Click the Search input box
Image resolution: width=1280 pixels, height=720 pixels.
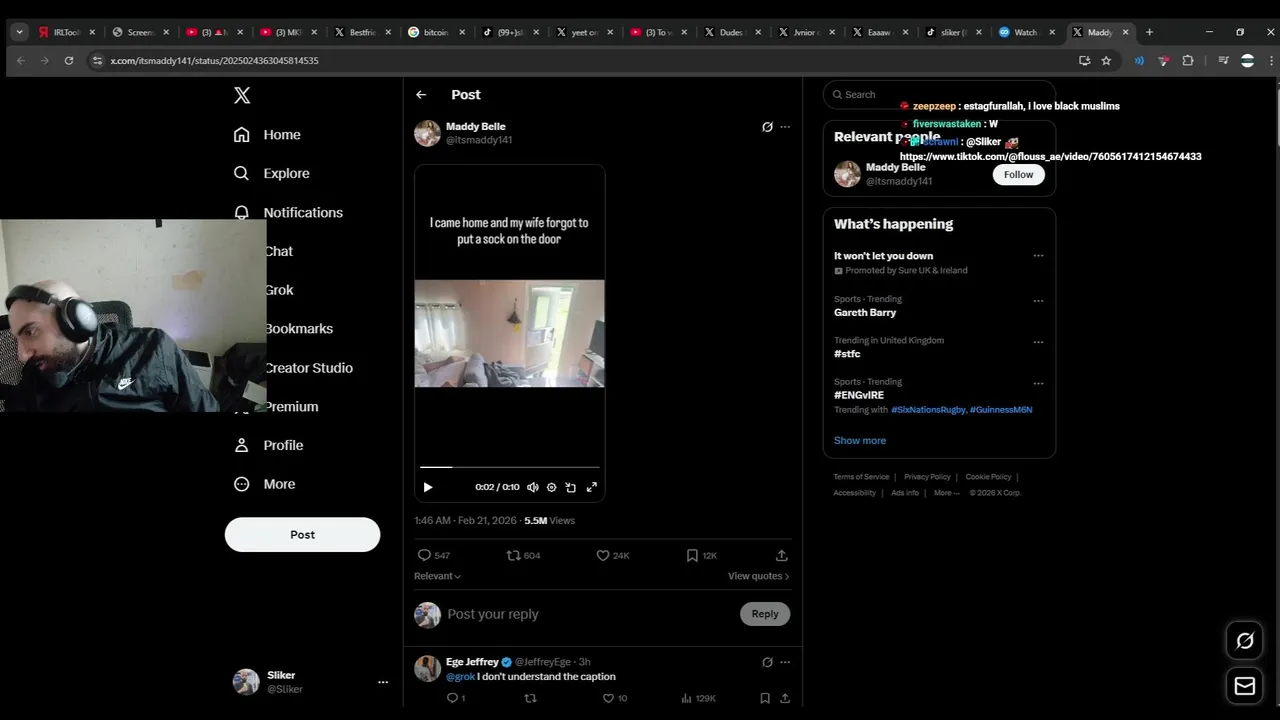tap(939, 95)
